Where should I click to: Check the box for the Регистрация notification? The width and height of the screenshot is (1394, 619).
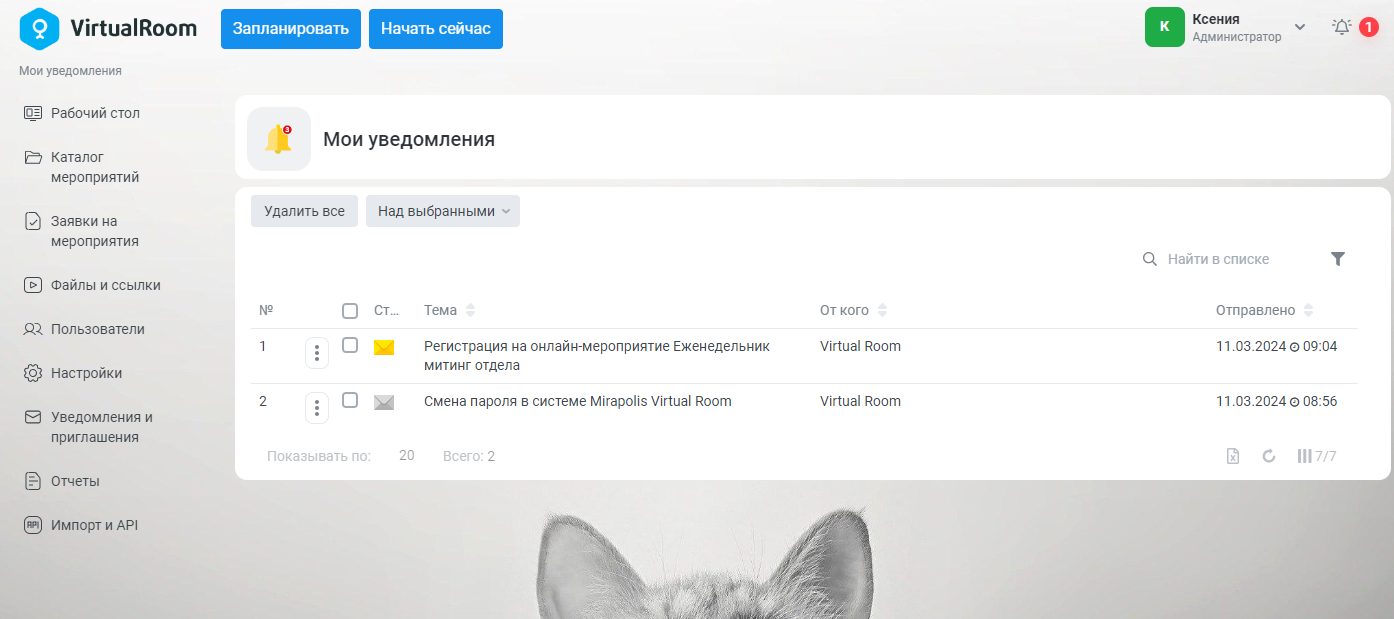point(350,345)
